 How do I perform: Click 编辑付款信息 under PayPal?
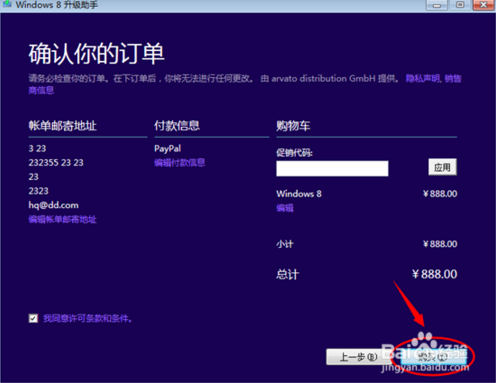pos(179,163)
